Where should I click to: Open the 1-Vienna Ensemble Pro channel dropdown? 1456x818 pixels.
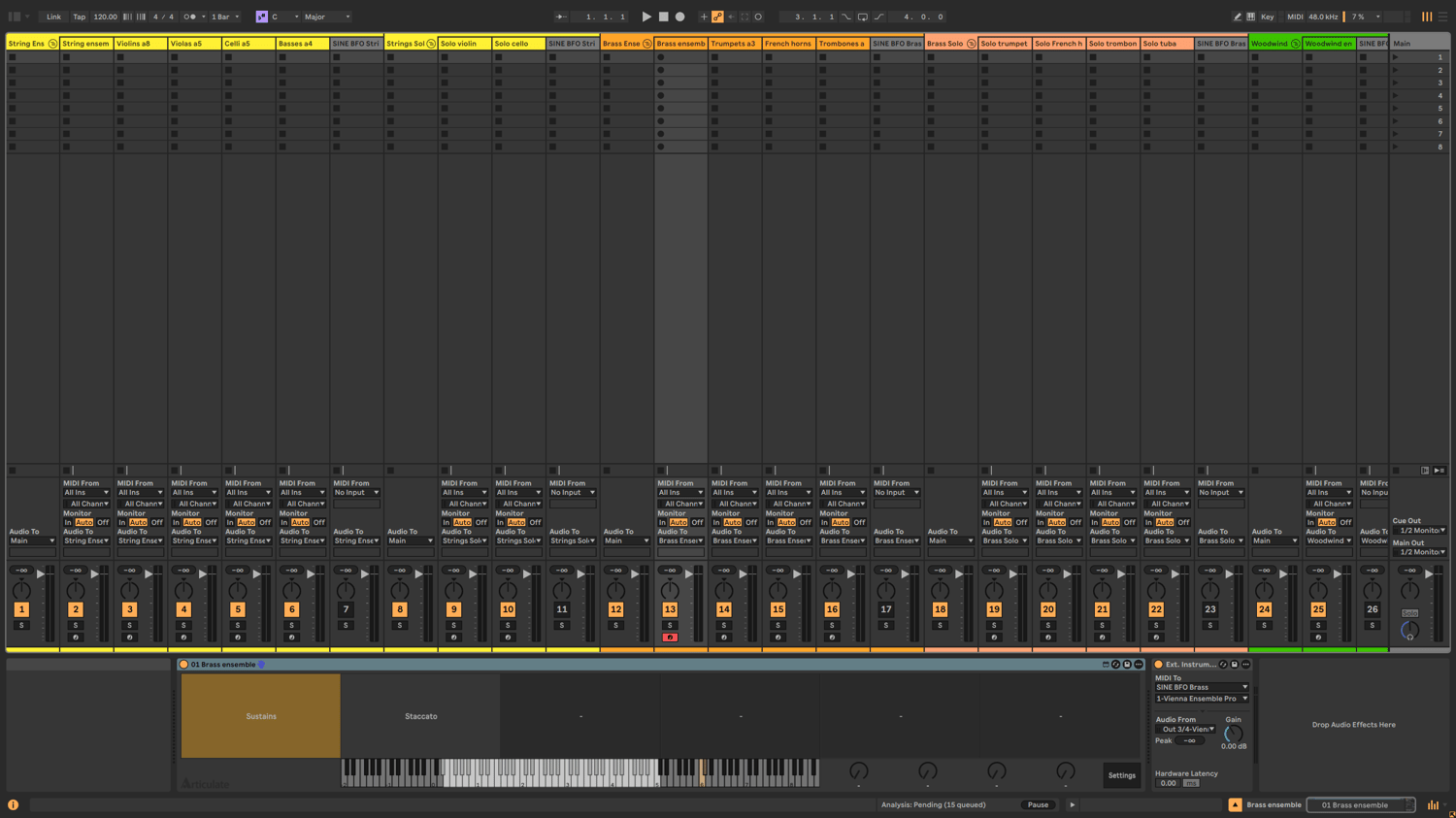(x=1202, y=699)
